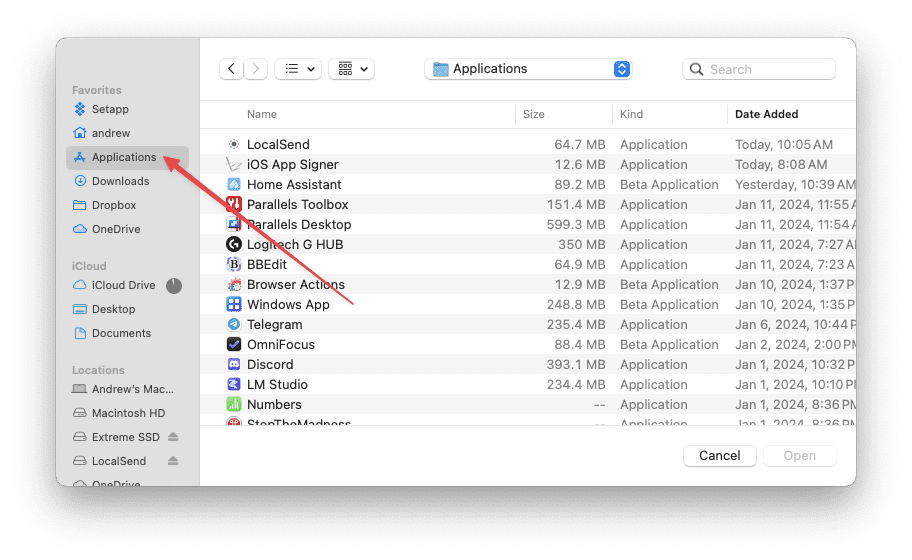Select the BBEdit app icon
Screen dimensions: 912x560
click(x=234, y=265)
